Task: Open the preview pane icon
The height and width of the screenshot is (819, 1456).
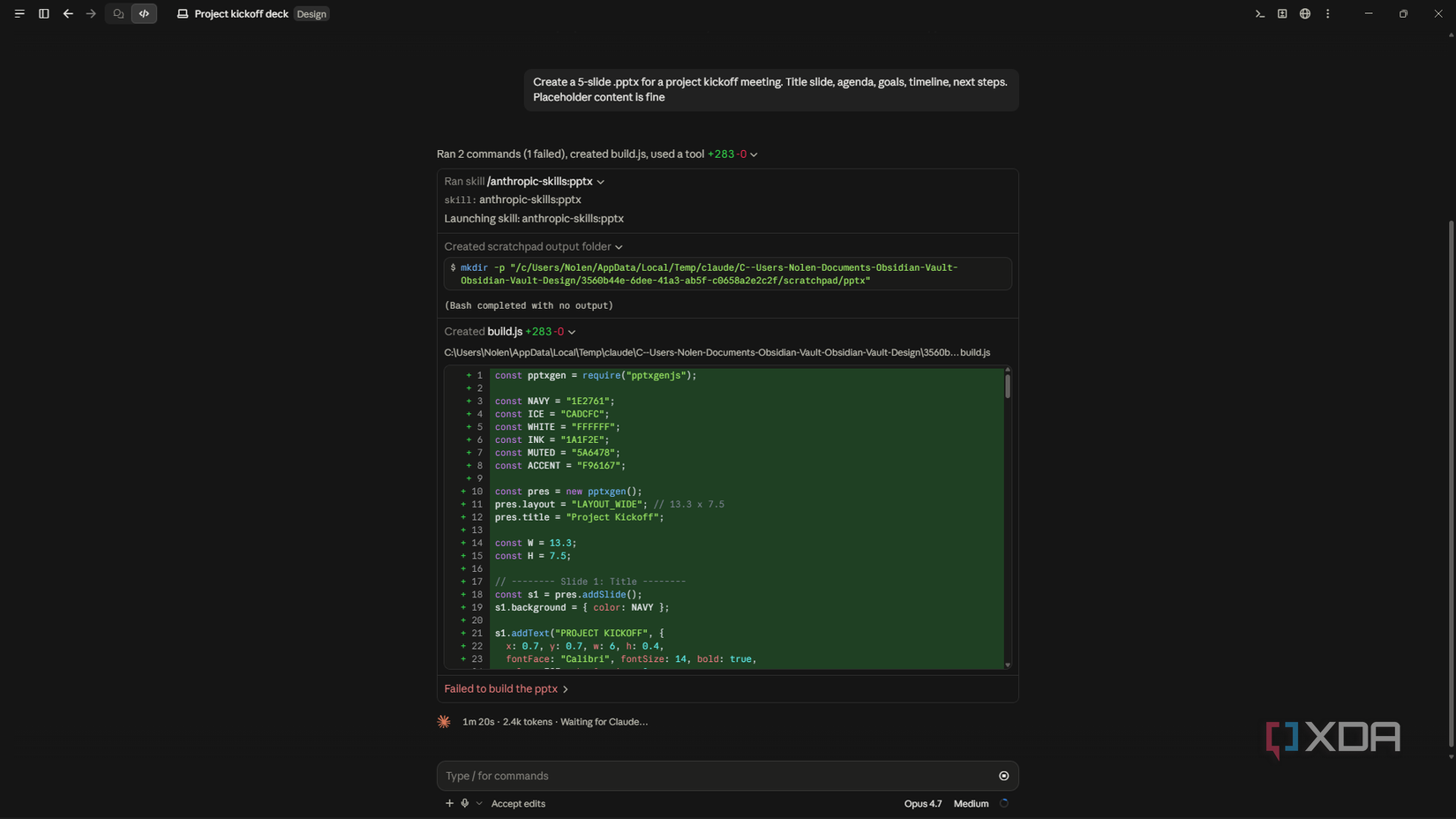Action: point(1282,14)
